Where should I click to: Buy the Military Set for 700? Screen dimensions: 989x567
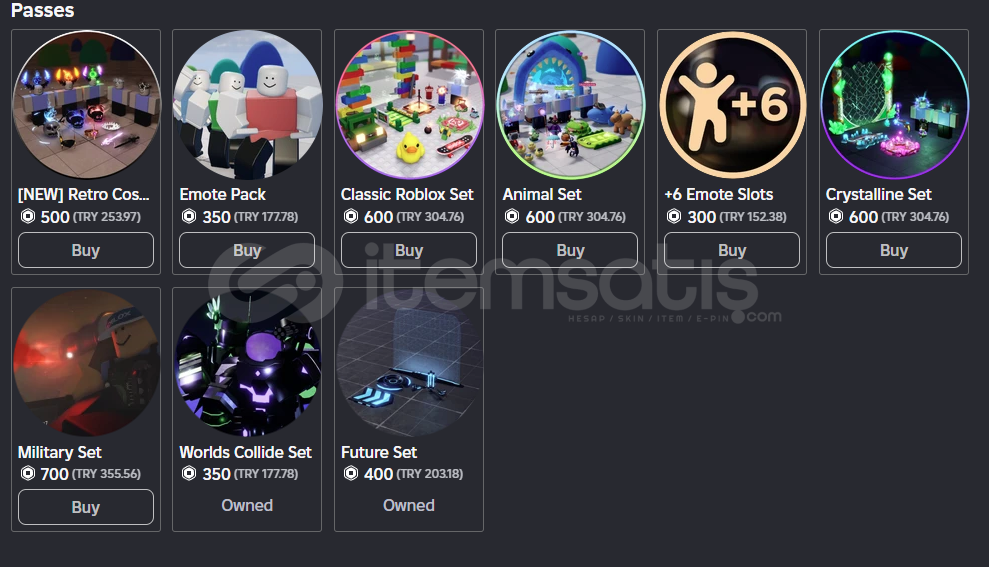pyautogui.click(x=86, y=507)
